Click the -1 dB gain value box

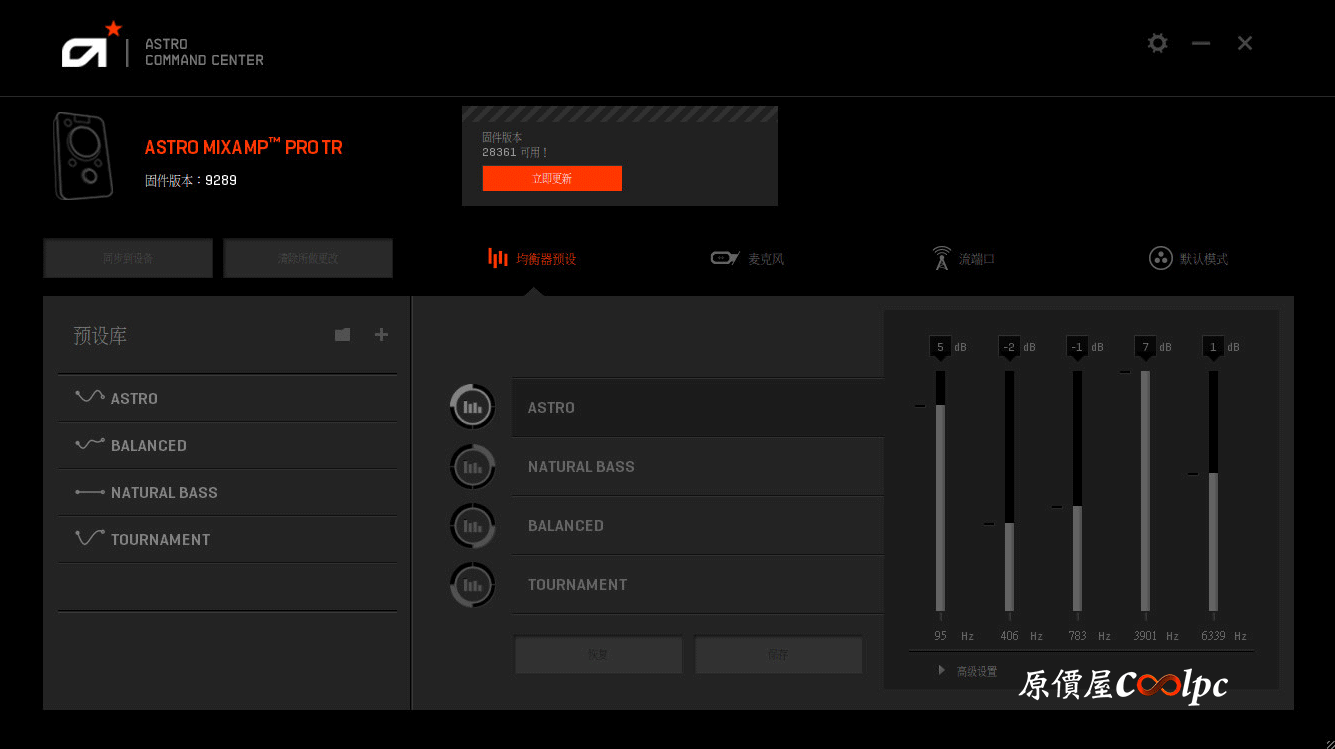coord(1077,347)
